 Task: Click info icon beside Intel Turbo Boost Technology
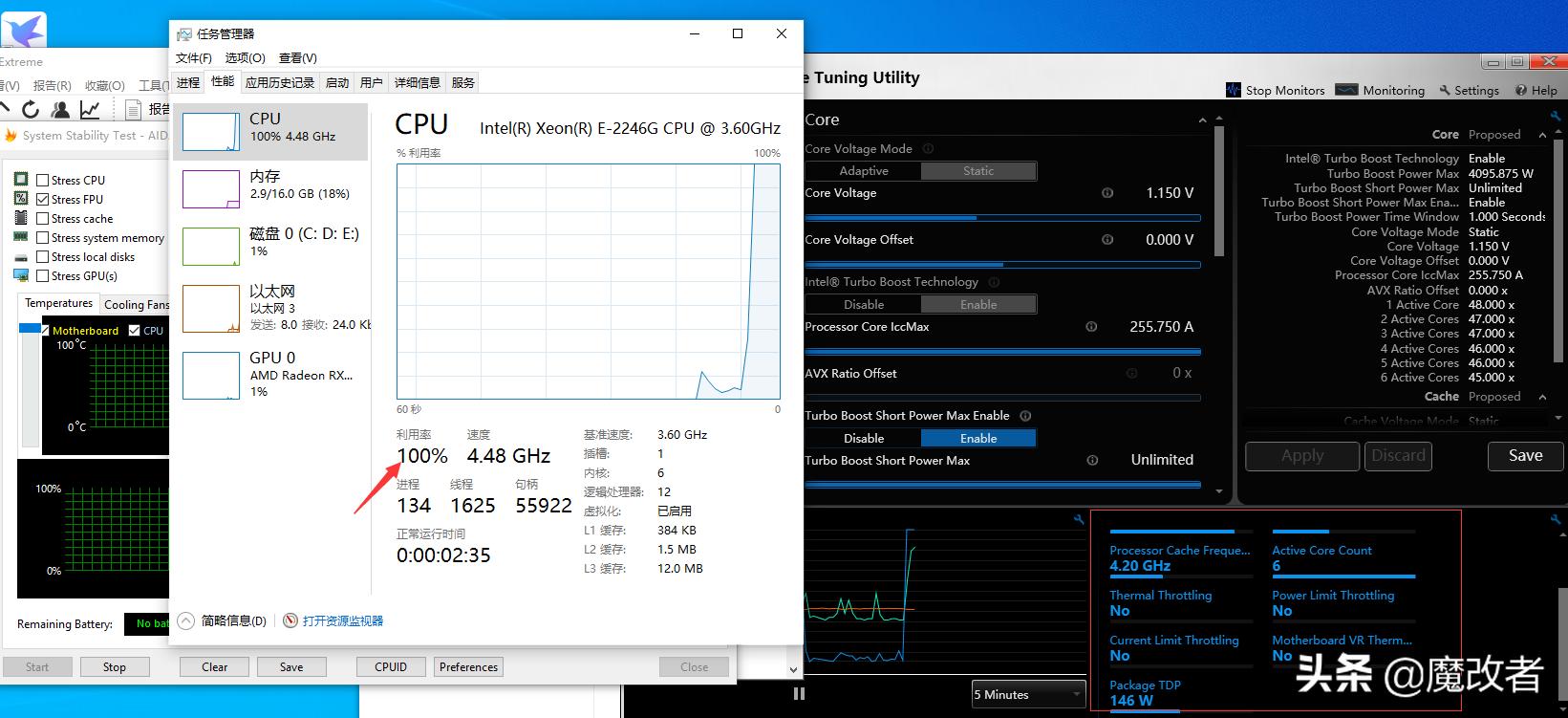click(x=994, y=282)
